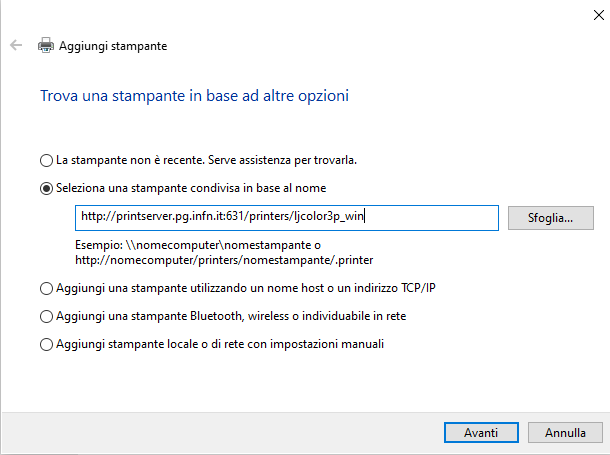
Task: Open the Sfoglia... browse button
Action: click(x=550, y=218)
